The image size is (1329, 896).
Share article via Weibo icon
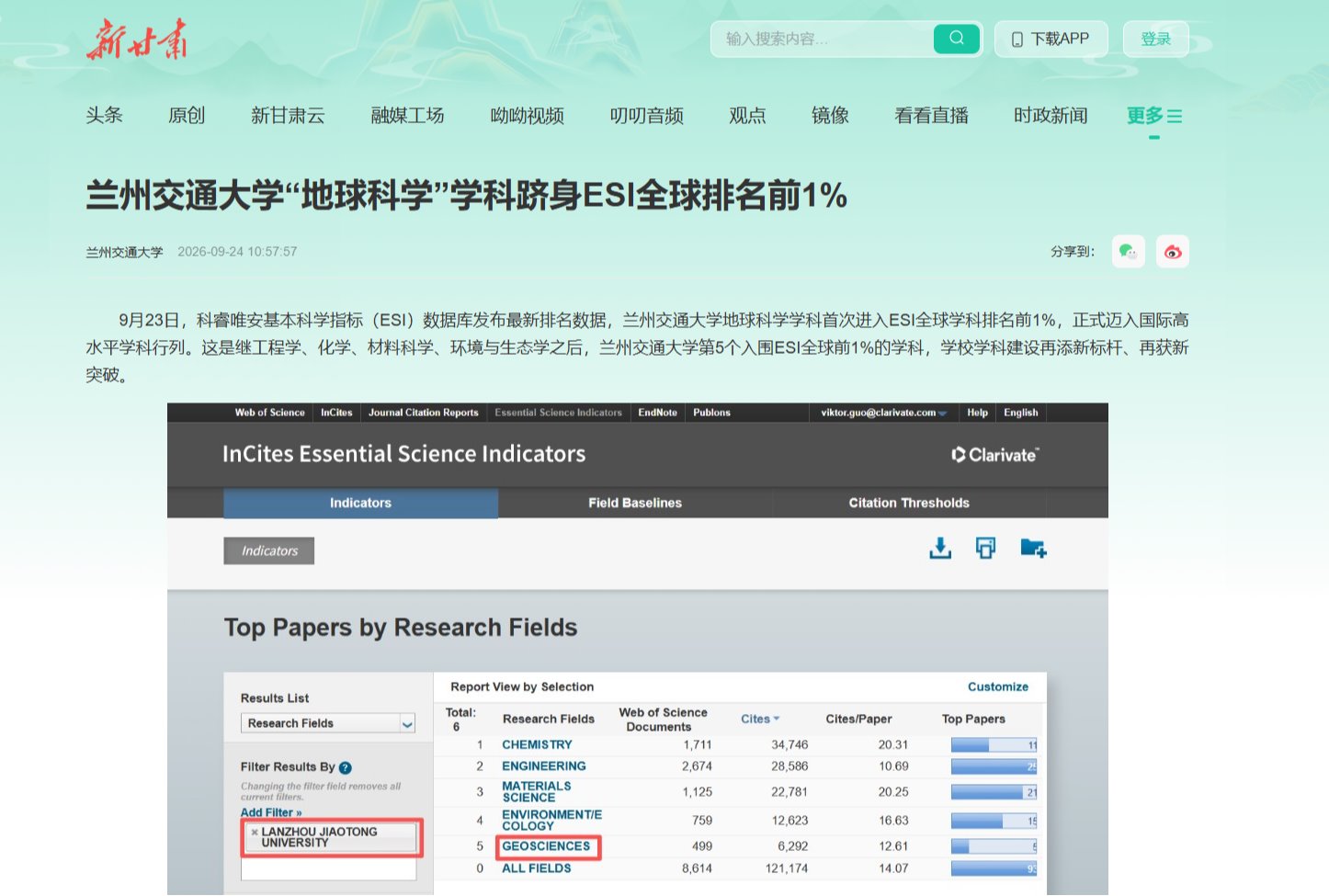1172,252
